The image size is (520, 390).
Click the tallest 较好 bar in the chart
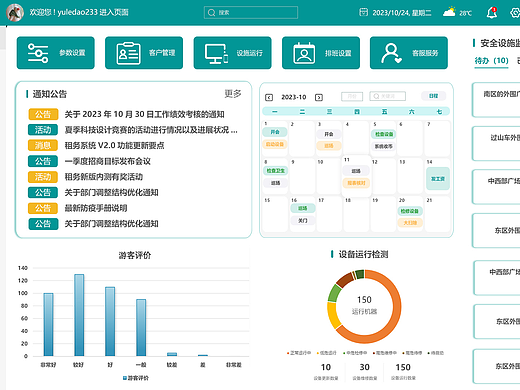(x=79, y=315)
